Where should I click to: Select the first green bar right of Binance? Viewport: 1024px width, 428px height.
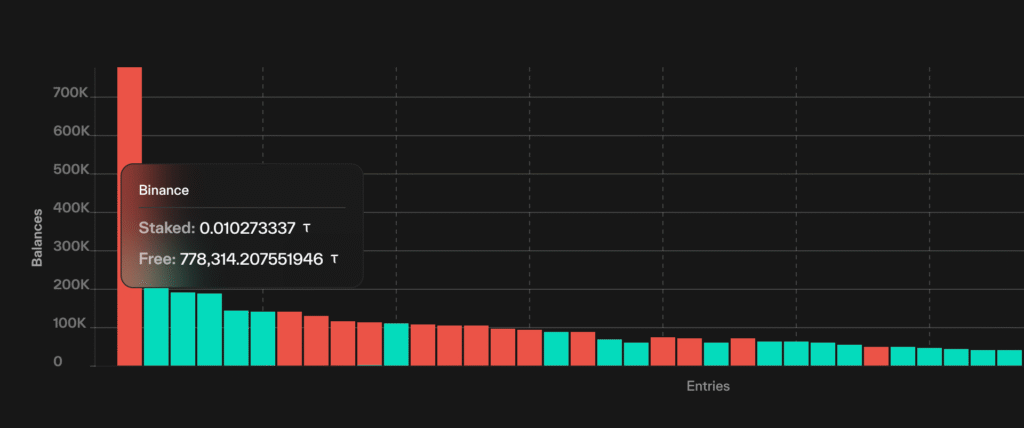[156, 326]
